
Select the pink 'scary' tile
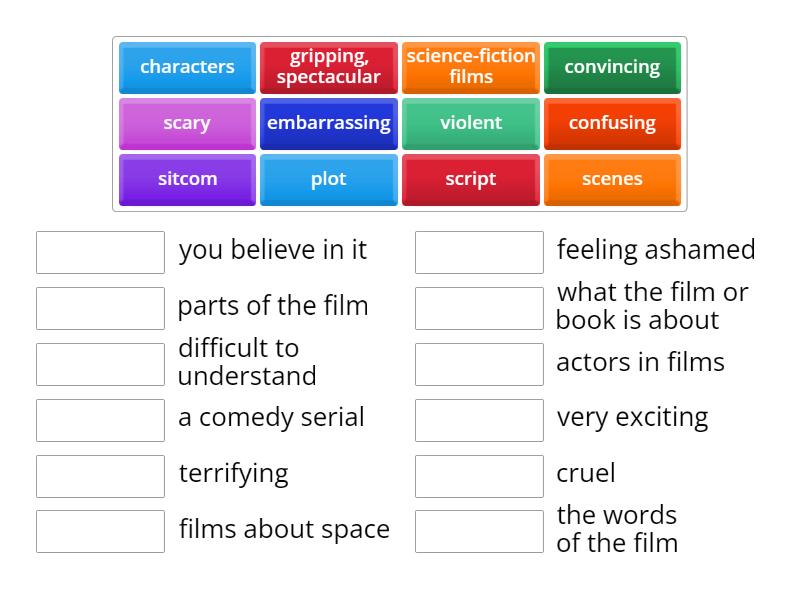[x=187, y=123]
